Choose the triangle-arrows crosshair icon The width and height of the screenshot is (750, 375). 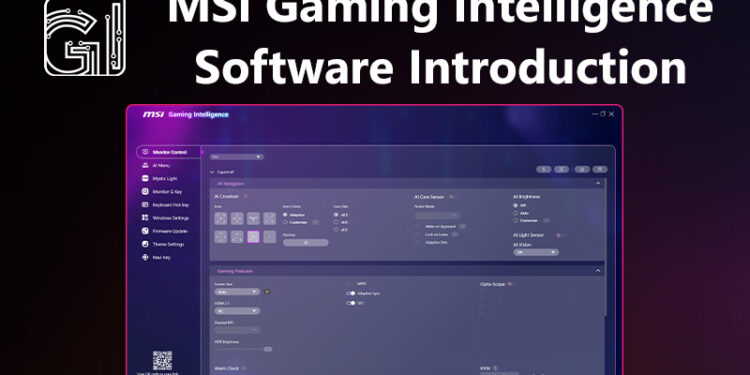click(x=237, y=237)
